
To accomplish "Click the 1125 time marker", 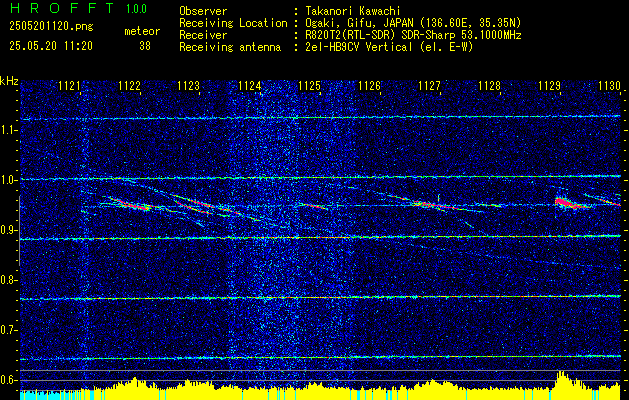I will 310,85.
